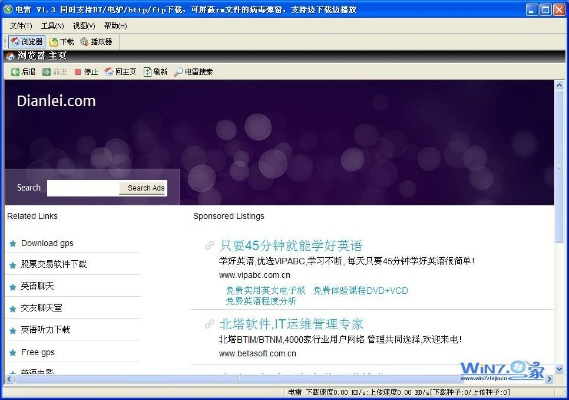569x400 pixels.
Task: Click the vertical scrollbar thumb
Action: tap(559, 166)
